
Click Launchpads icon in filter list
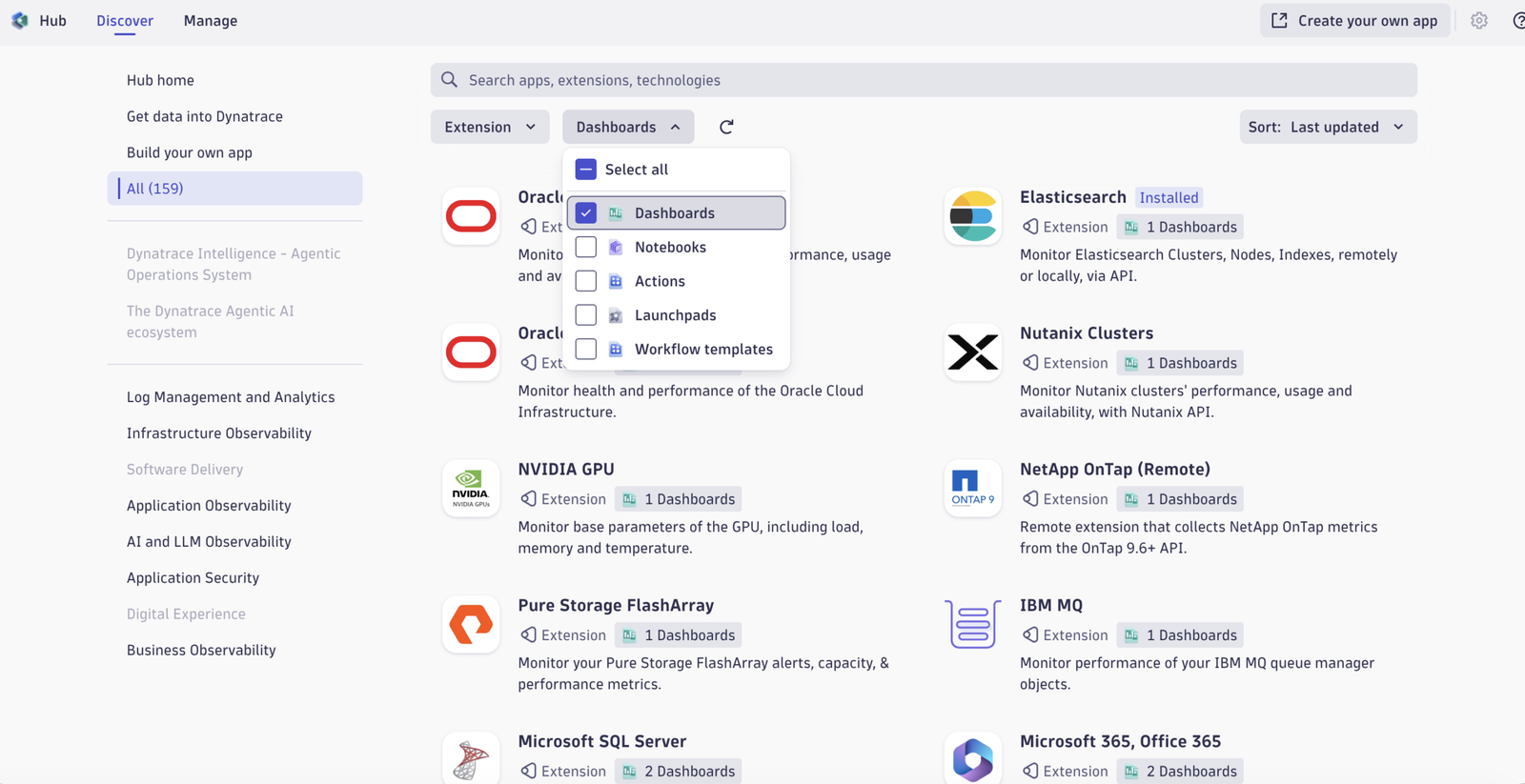[x=616, y=315]
